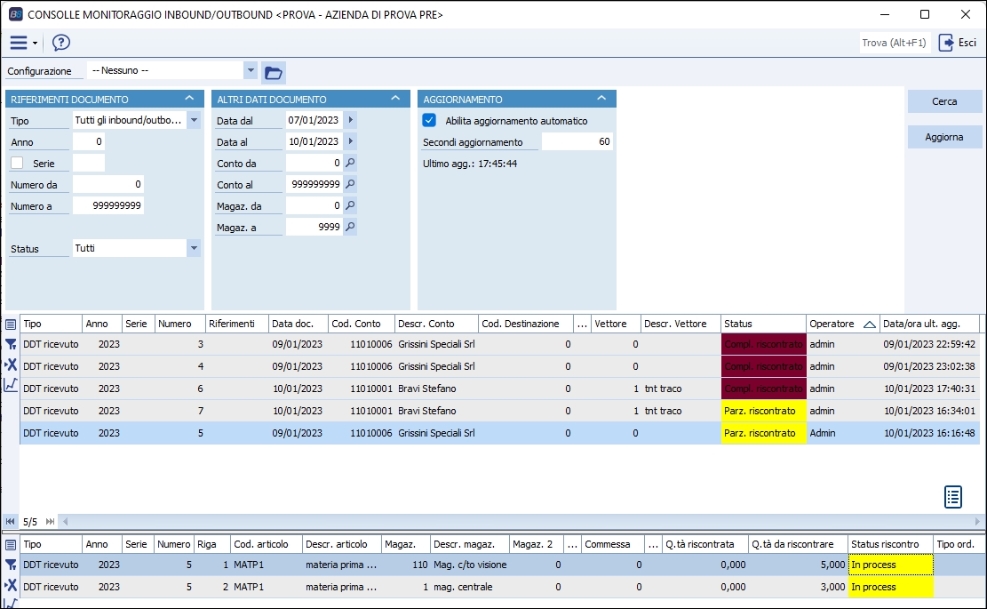Screen dimensions: 987x609
Task: Expand the Configurazione dropdown
Action: click(x=250, y=71)
